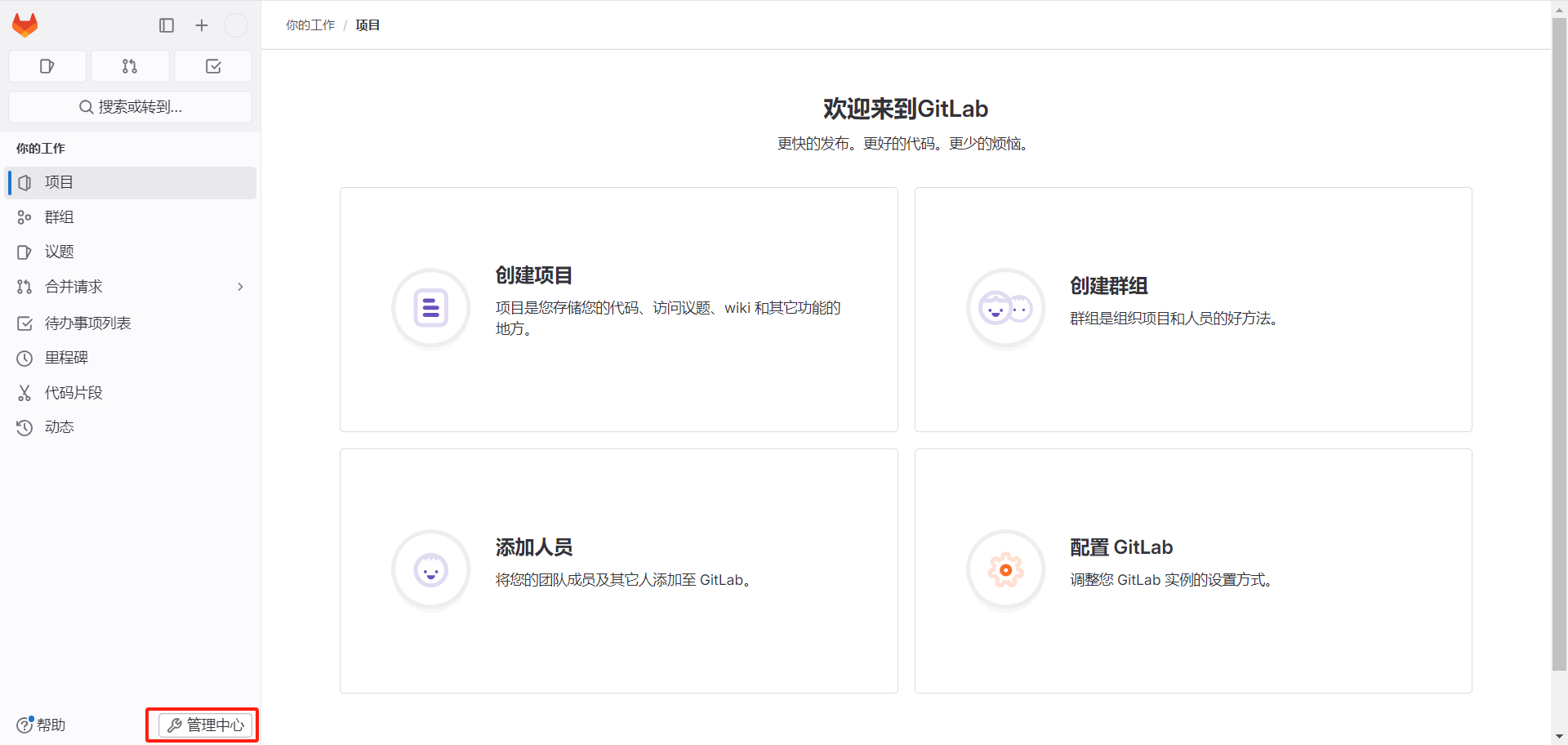This screenshot has height=745, width=1568.
Task: Toggle the sidebar collapse icon
Action: tap(167, 25)
